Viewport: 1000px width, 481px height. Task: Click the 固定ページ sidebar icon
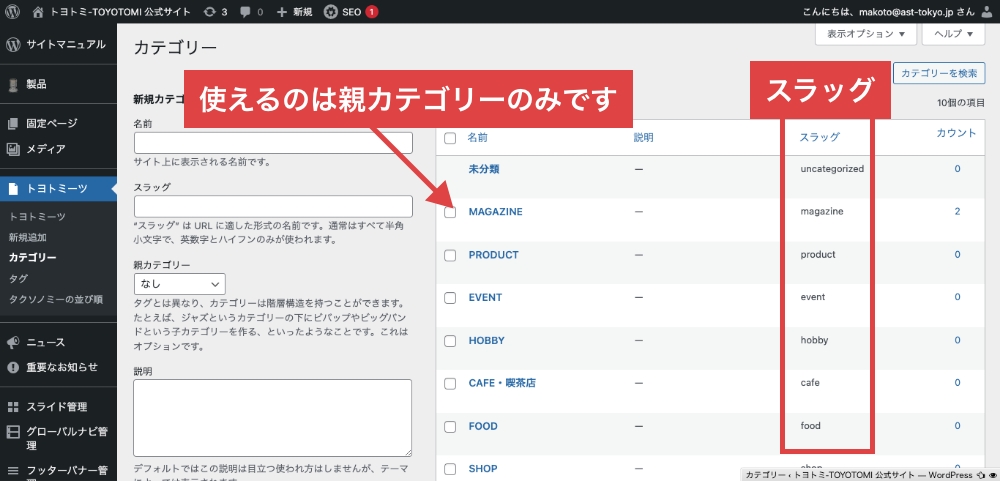pyautogui.click(x=13, y=123)
